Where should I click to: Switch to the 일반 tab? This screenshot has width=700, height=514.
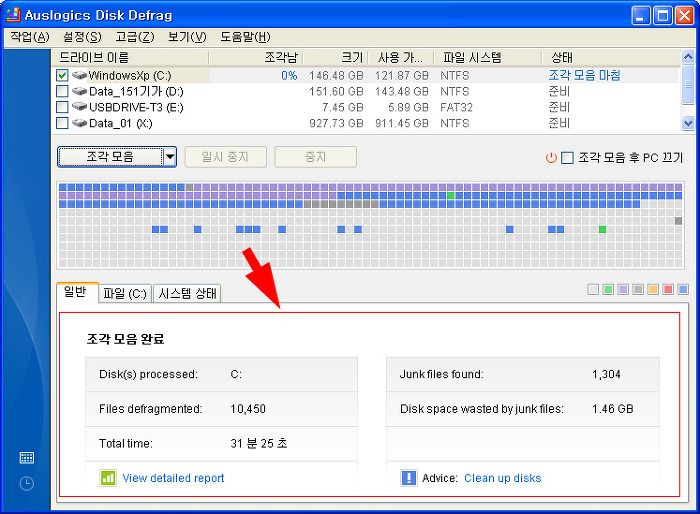77,293
